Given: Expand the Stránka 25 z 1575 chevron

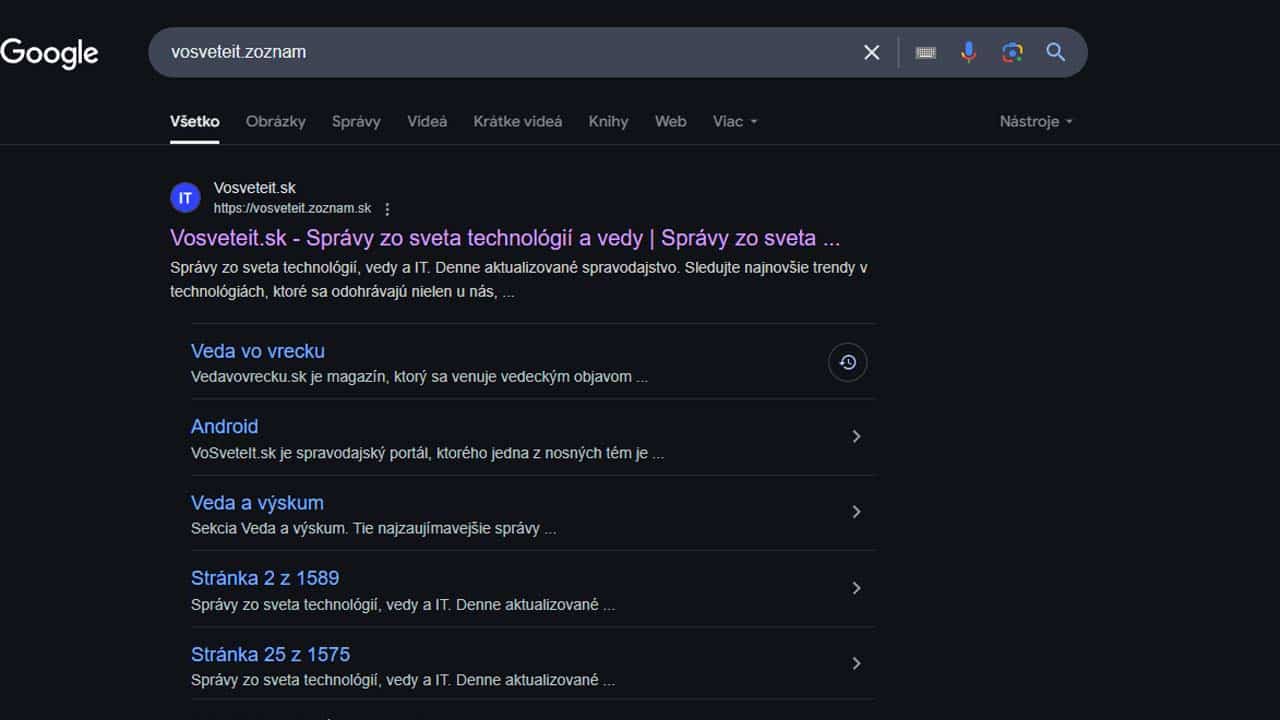Looking at the screenshot, I should point(856,663).
